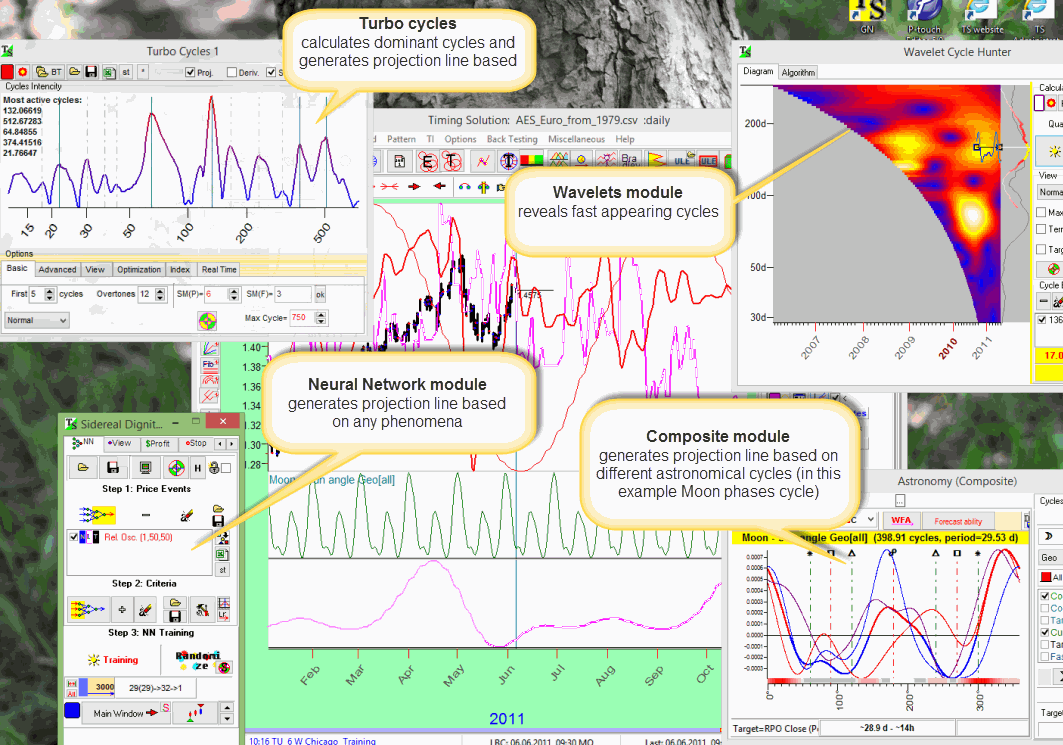Click the plus icon under Step 2 Criteria

[x=121, y=607]
